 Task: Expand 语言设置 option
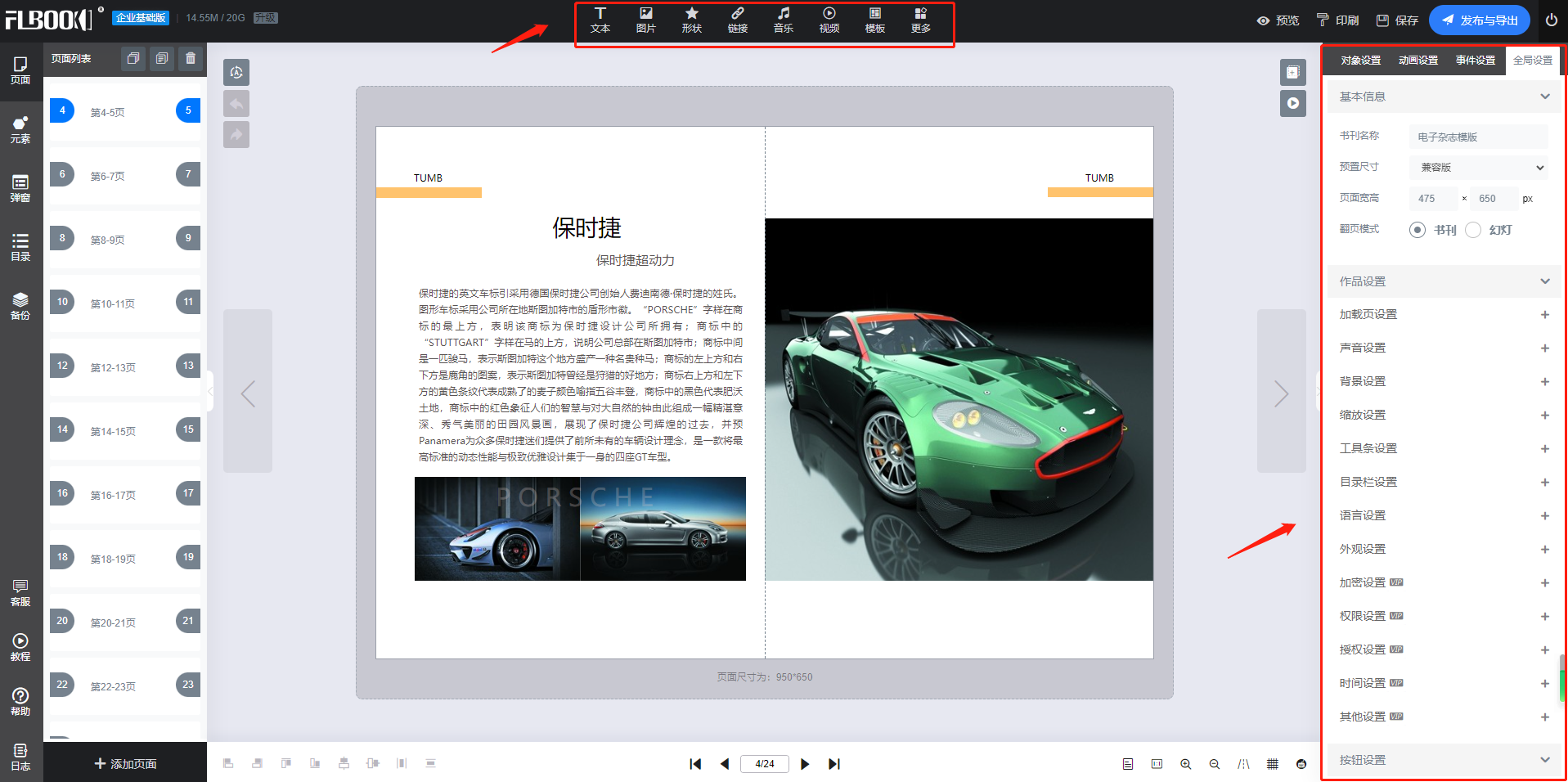pos(1545,516)
